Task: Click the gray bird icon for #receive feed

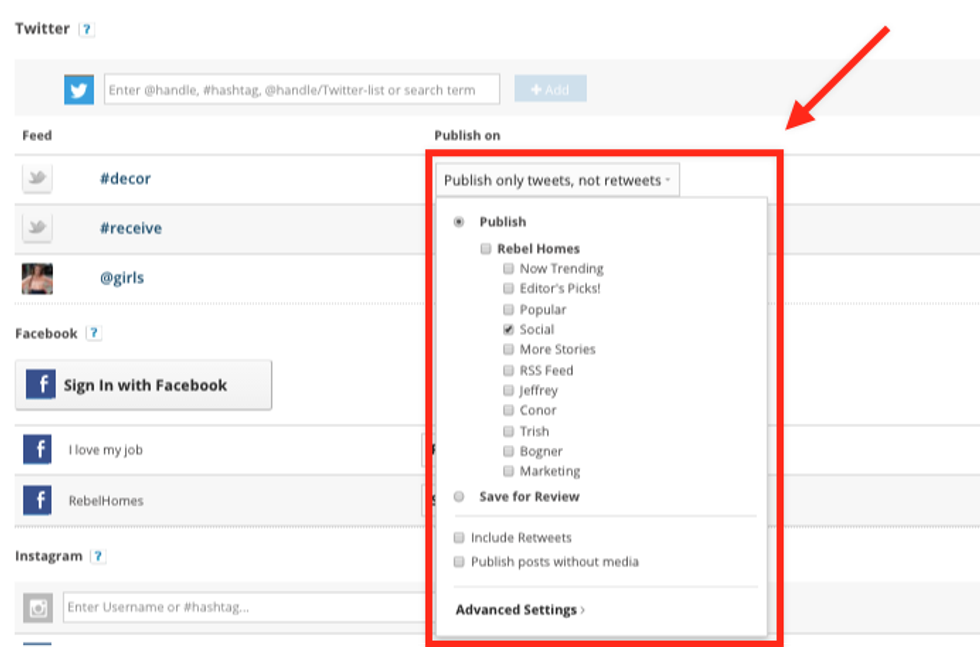Action: click(x=37, y=229)
